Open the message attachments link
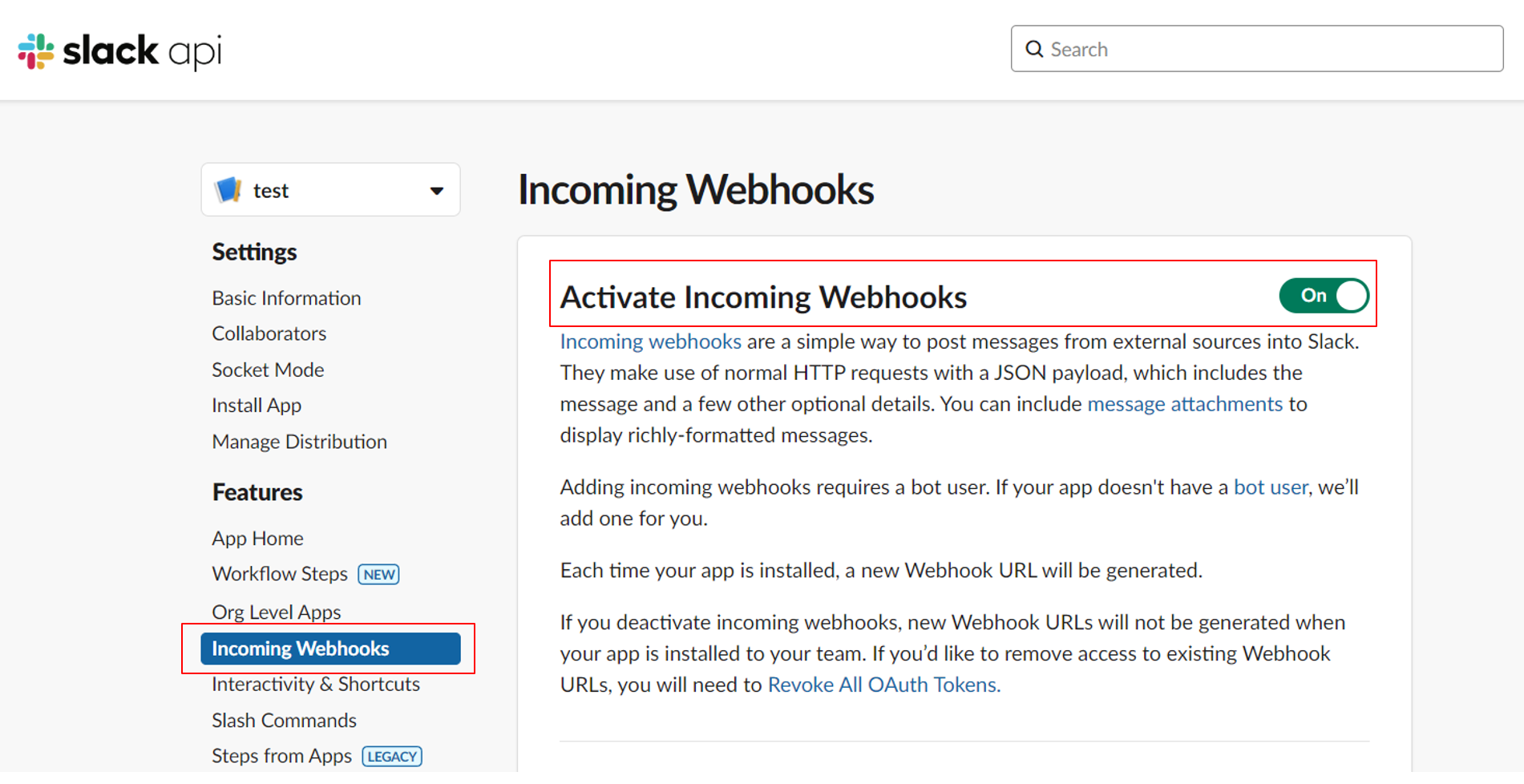The width and height of the screenshot is (1524, 784). tap(1184, 404)
